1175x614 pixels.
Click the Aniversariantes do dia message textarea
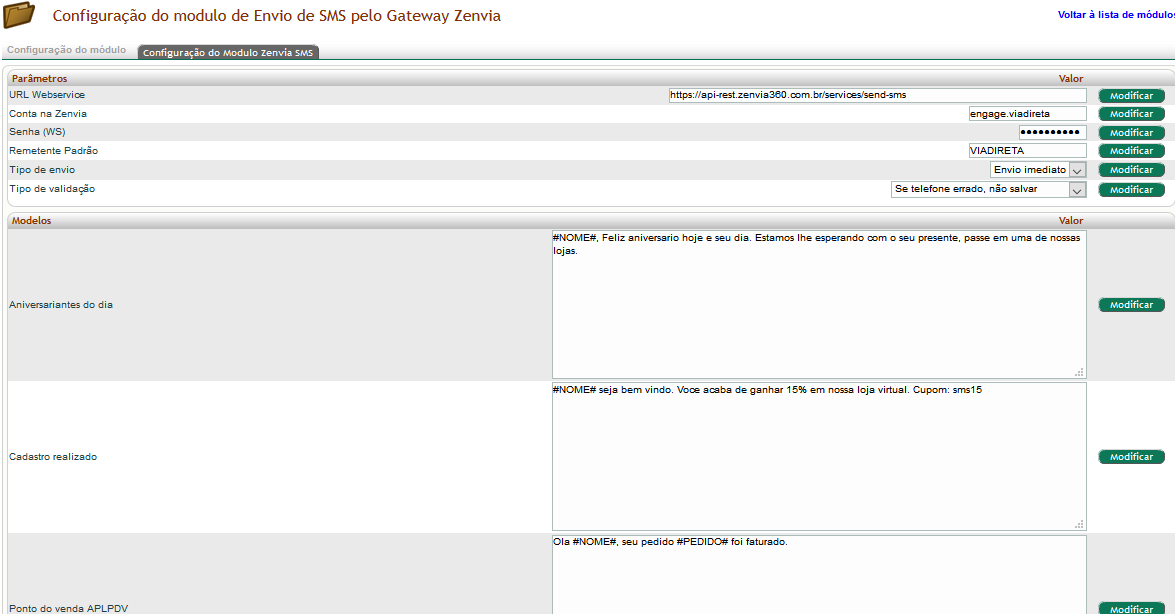pyautogui.click(x=819, y=304)
